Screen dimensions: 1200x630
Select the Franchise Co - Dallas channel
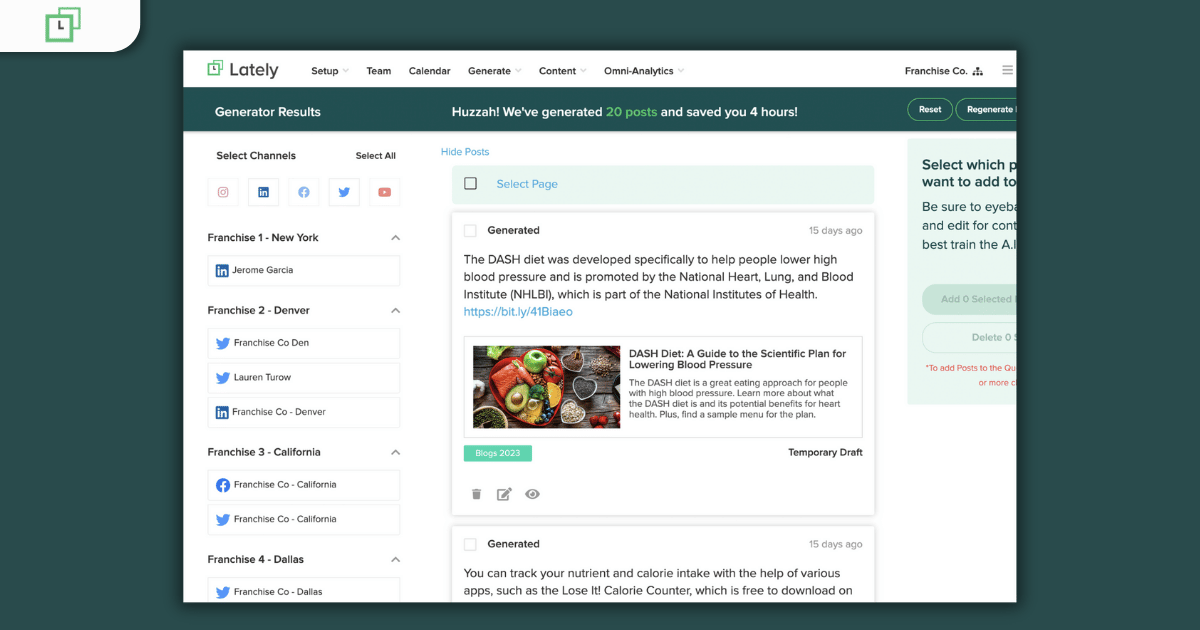click(304, 591)
